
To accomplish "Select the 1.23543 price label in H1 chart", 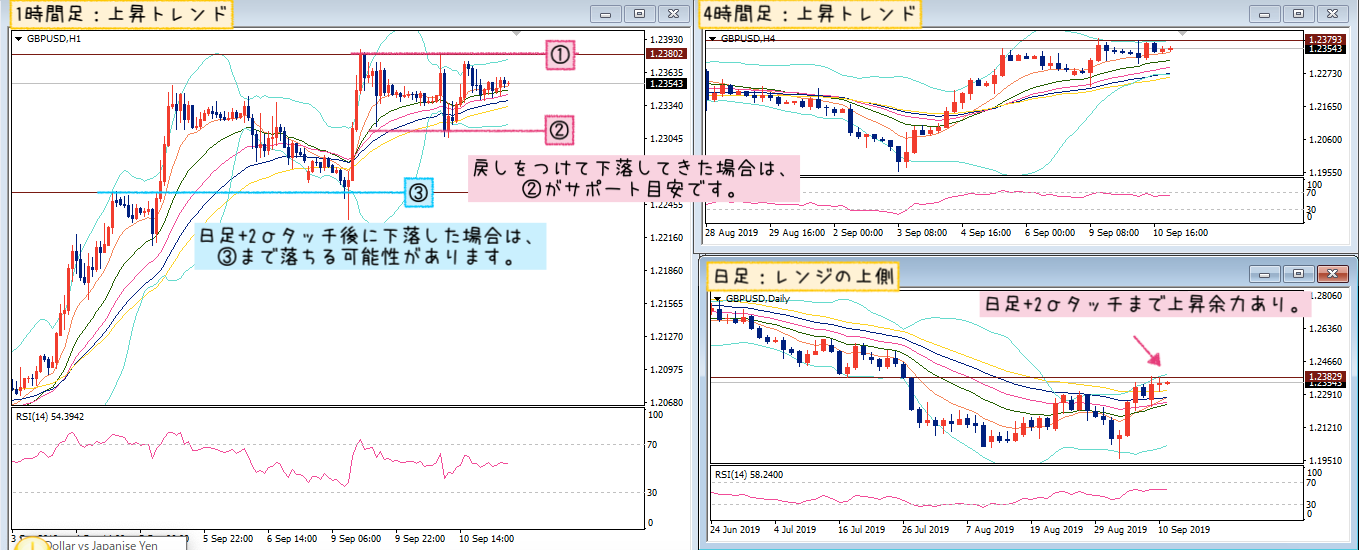I will [666, 83].
